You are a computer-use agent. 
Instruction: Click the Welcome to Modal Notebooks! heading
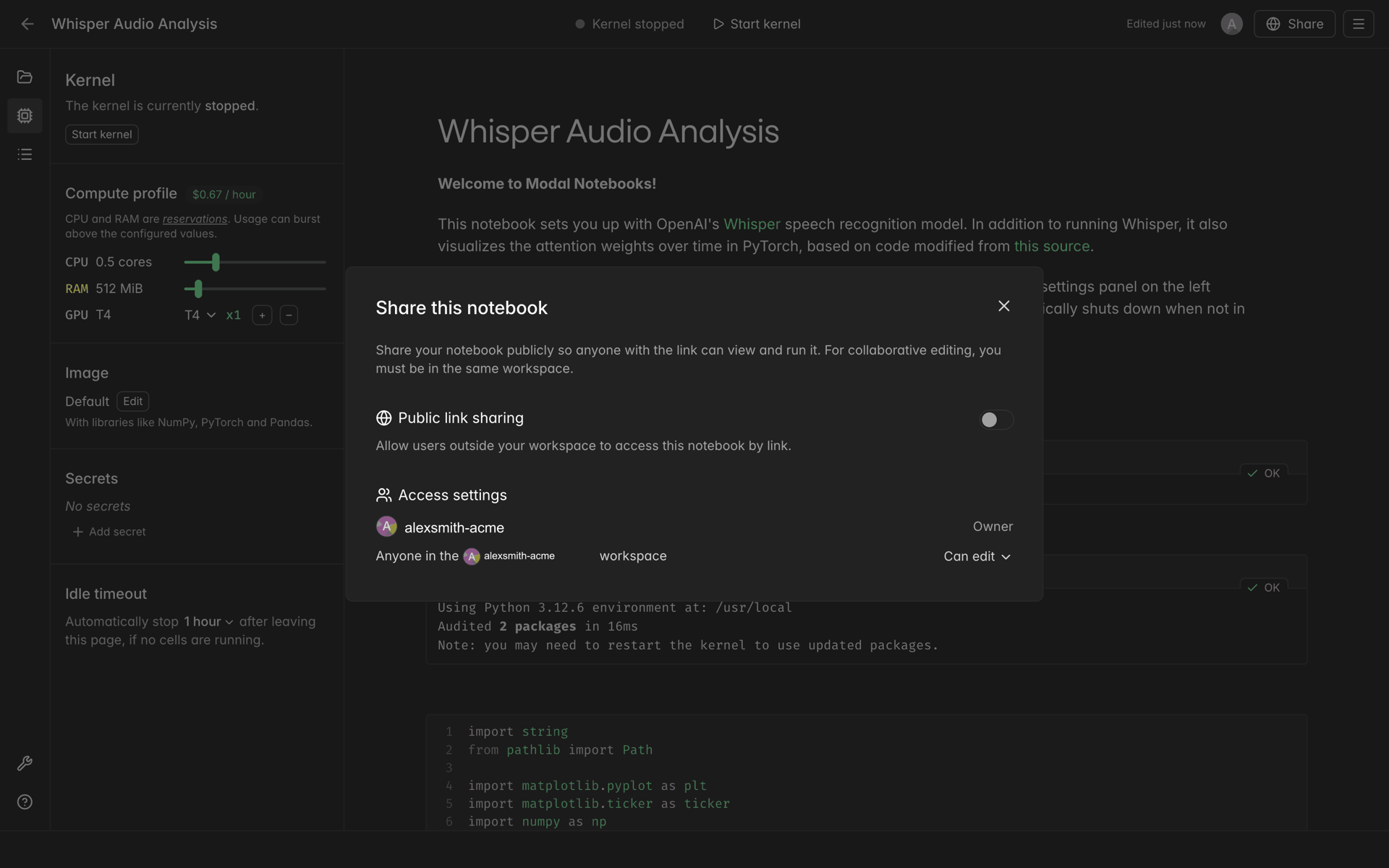click(x=547, y=184)
